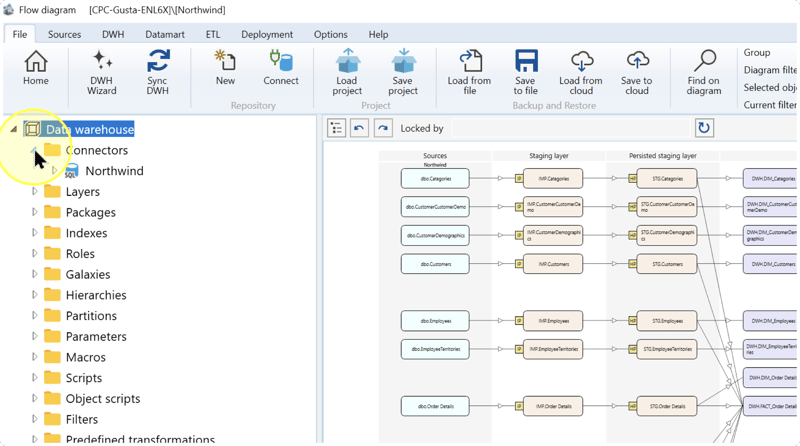Viewport: 800px width, 446px height.
Task: Create a New repository
Action: tap(225, 68)
